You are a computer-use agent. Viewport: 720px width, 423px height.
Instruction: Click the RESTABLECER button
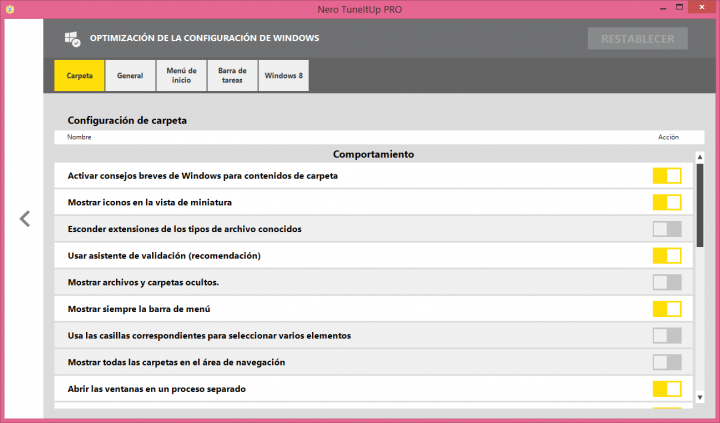tap(638, 39)
